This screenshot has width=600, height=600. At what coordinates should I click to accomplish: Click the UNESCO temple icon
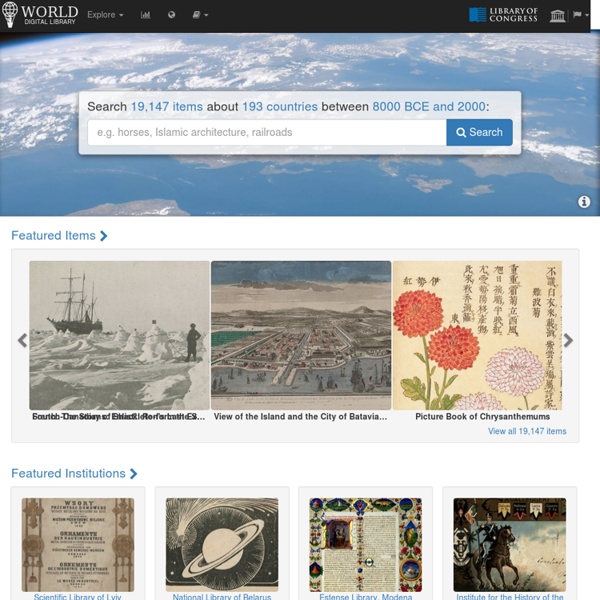click(558, 15)
